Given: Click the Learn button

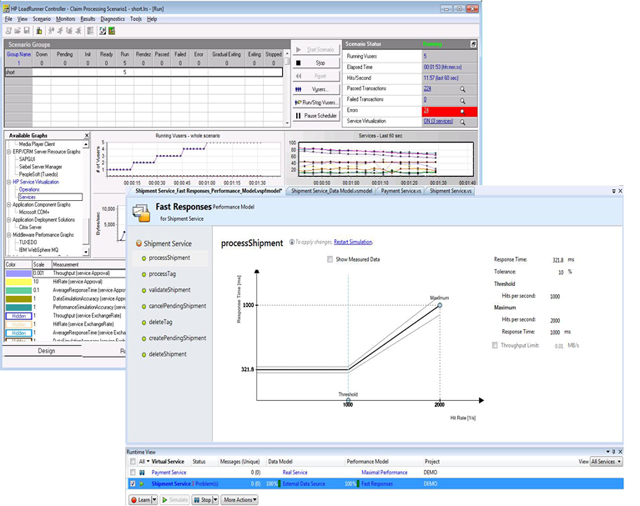Looking at the screenshot, I should point(140,499).
